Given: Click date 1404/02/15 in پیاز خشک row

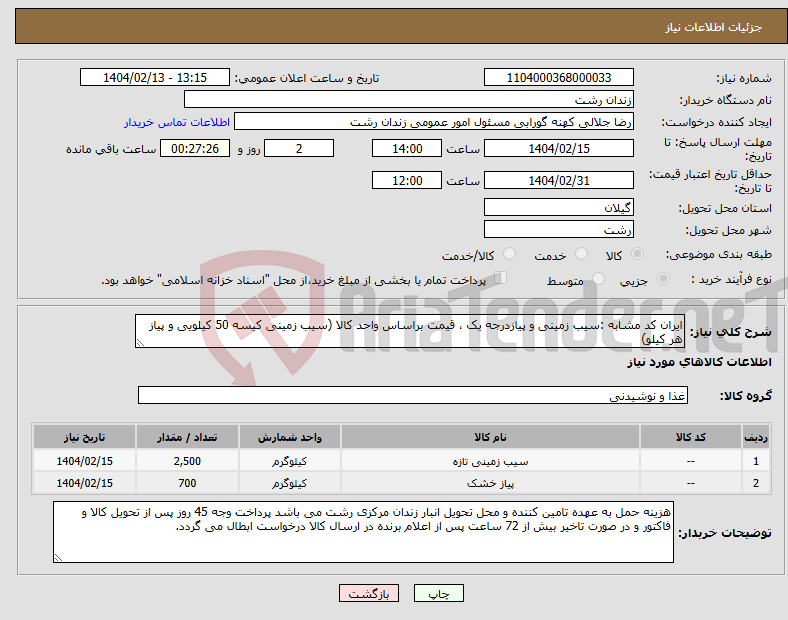Looking at the screenshot, I should click(x=84, y=483).
